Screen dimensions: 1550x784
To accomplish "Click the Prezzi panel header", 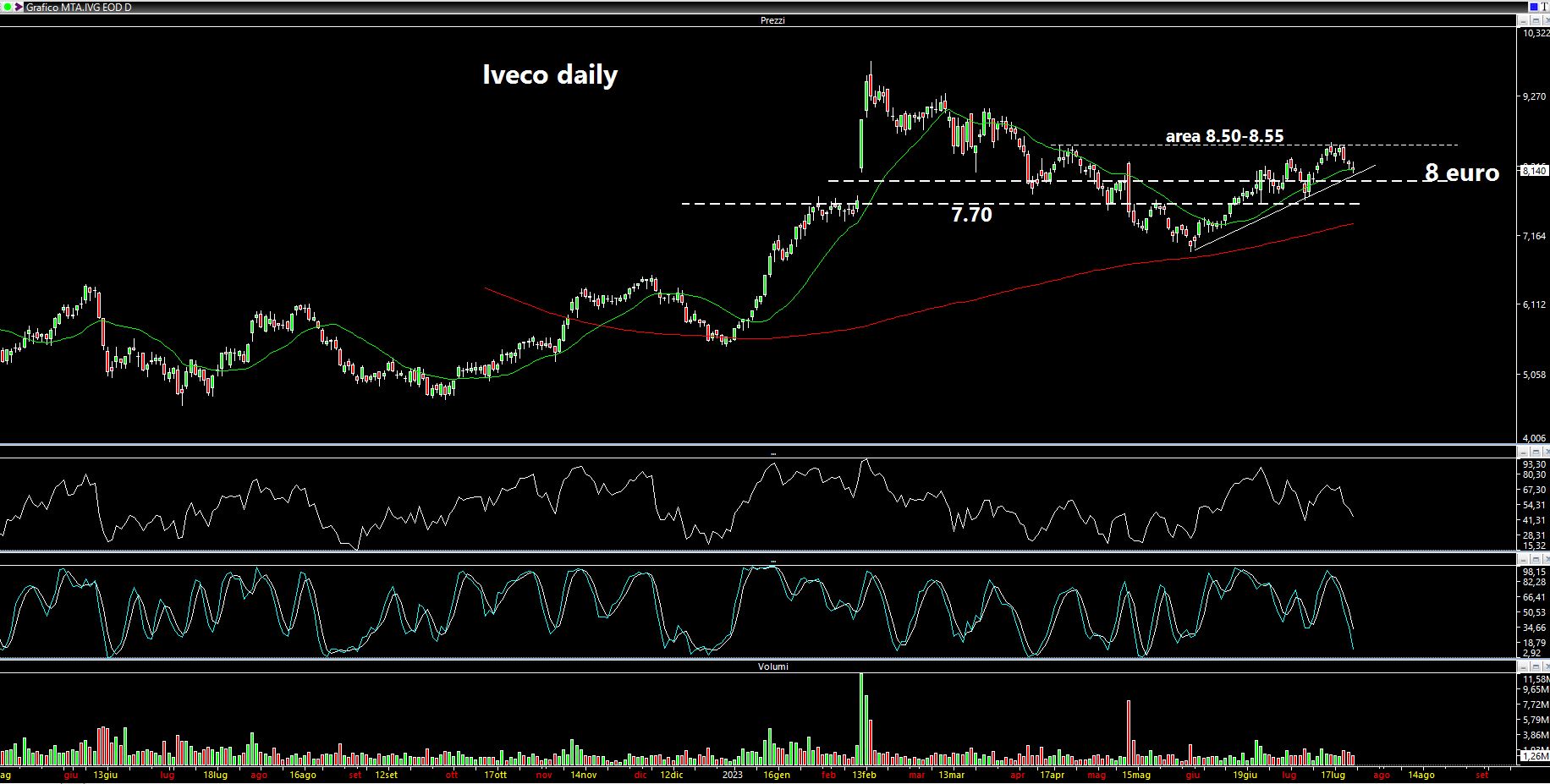I will pyautogui.click(x=772, y=20).
